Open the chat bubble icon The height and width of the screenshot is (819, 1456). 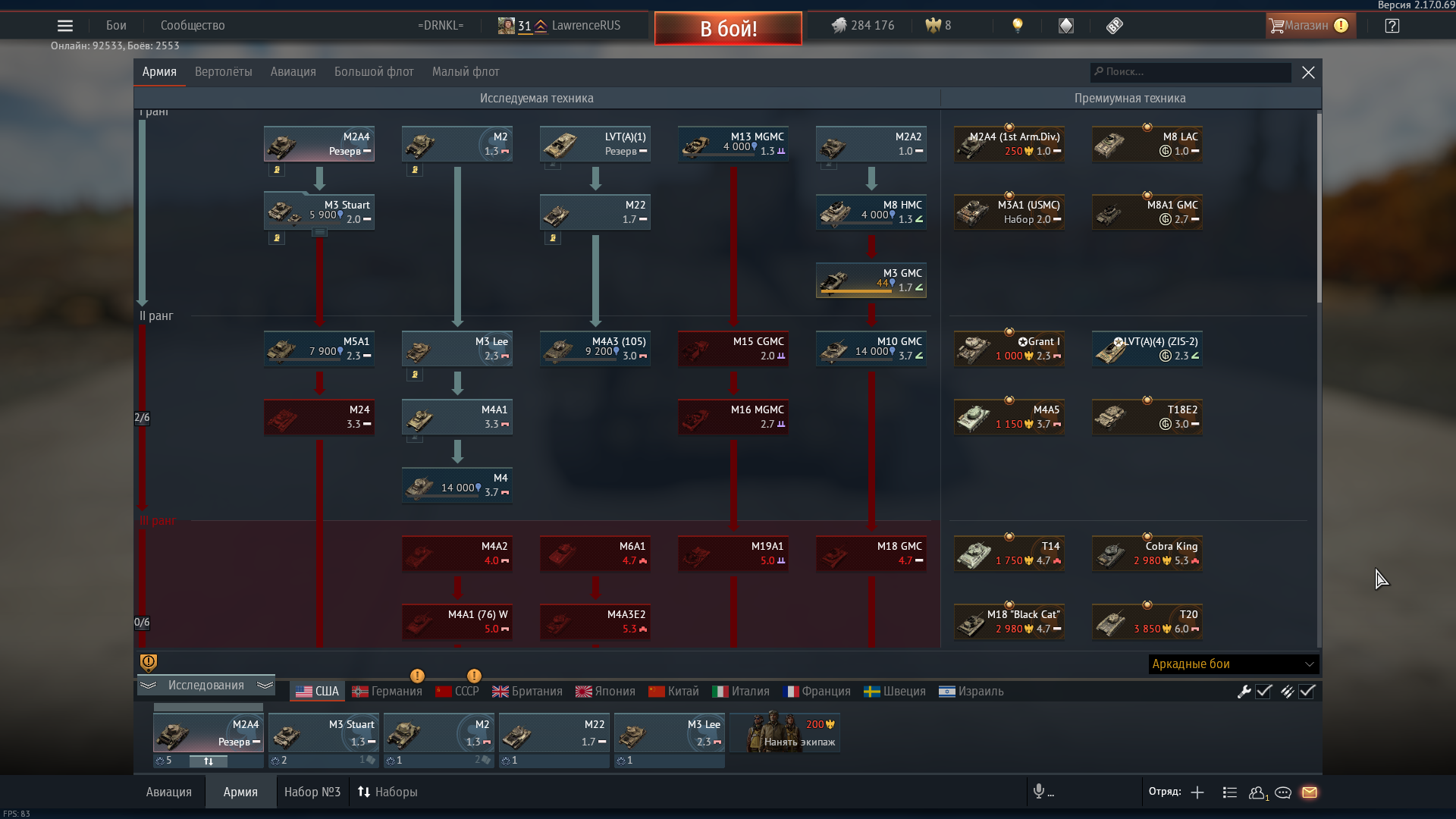pos(1283,792)
